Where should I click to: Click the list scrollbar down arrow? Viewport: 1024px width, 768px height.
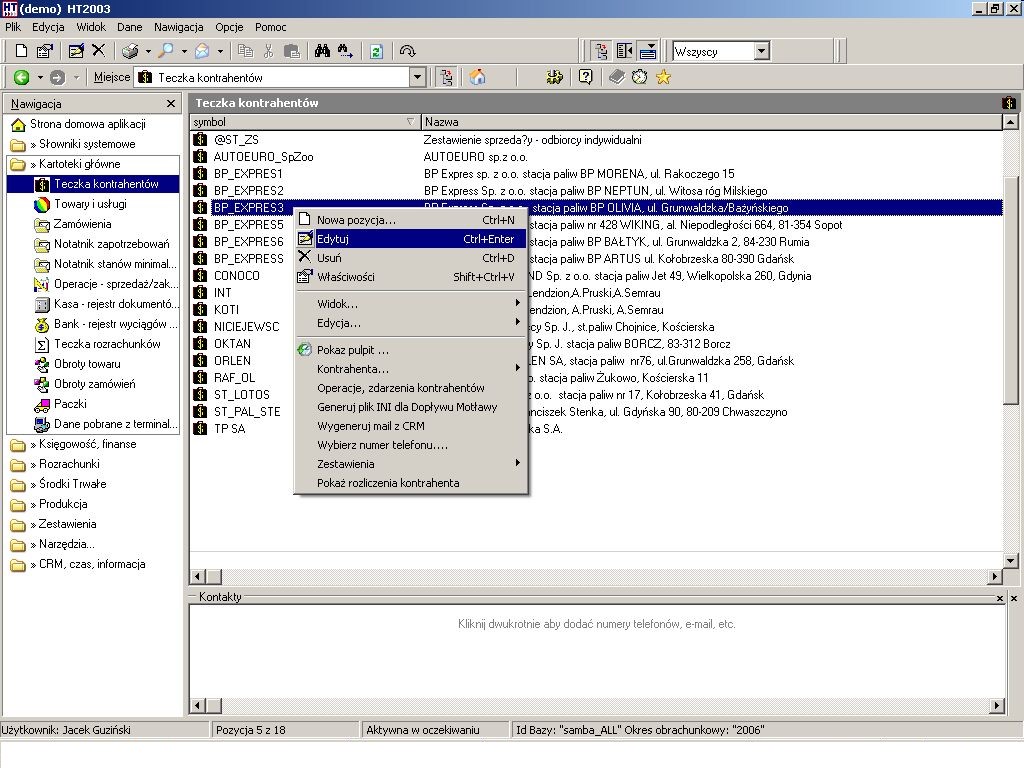[x=1010, y=560]
